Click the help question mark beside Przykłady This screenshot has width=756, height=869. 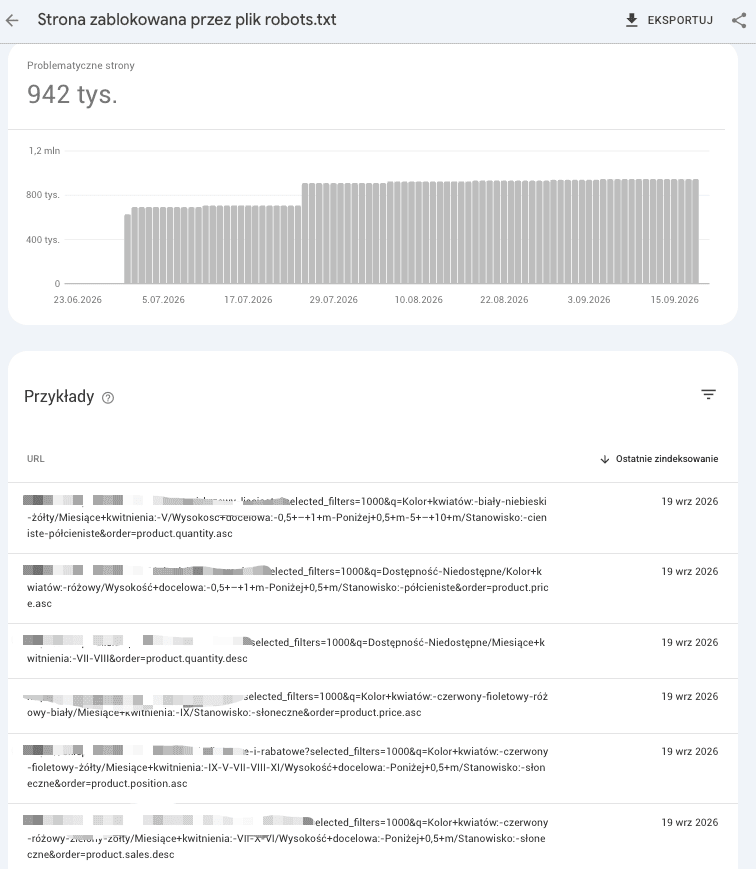(x=108, y=398)
